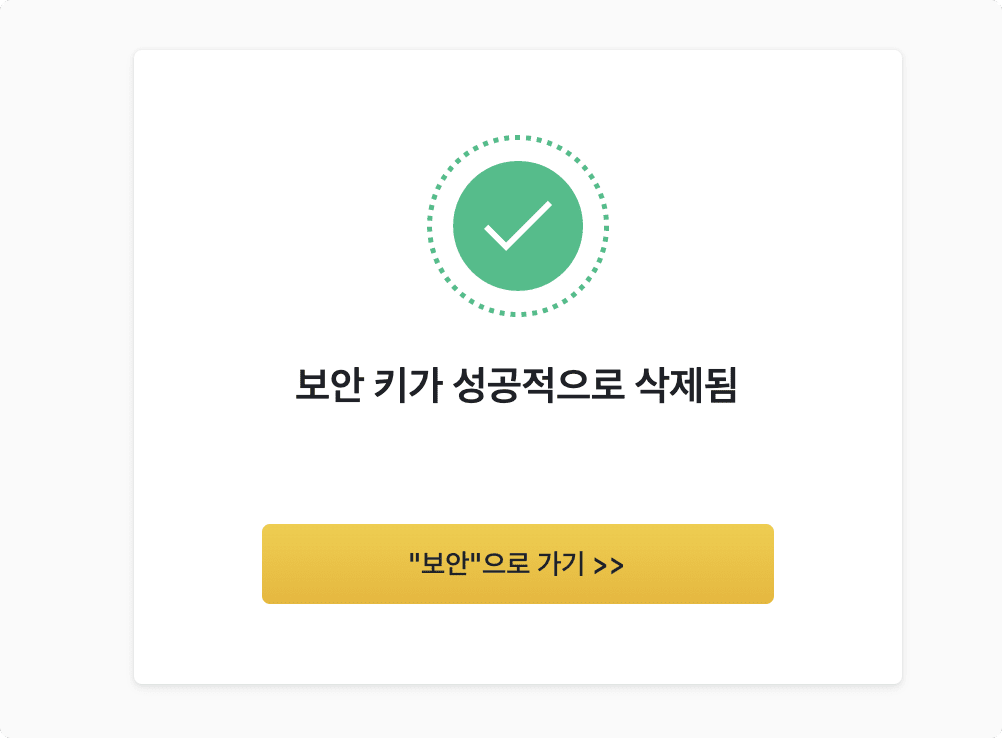Image resolution: width=1002 pixels, height=738 pixels.
Task: Click the 으로 text on the yellow button
Action: [505, 563]
